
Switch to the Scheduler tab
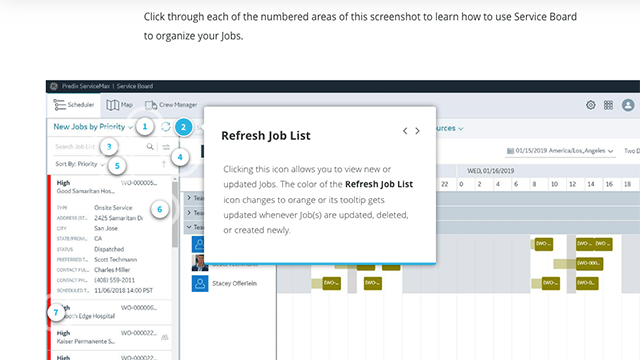click(74, 105)
